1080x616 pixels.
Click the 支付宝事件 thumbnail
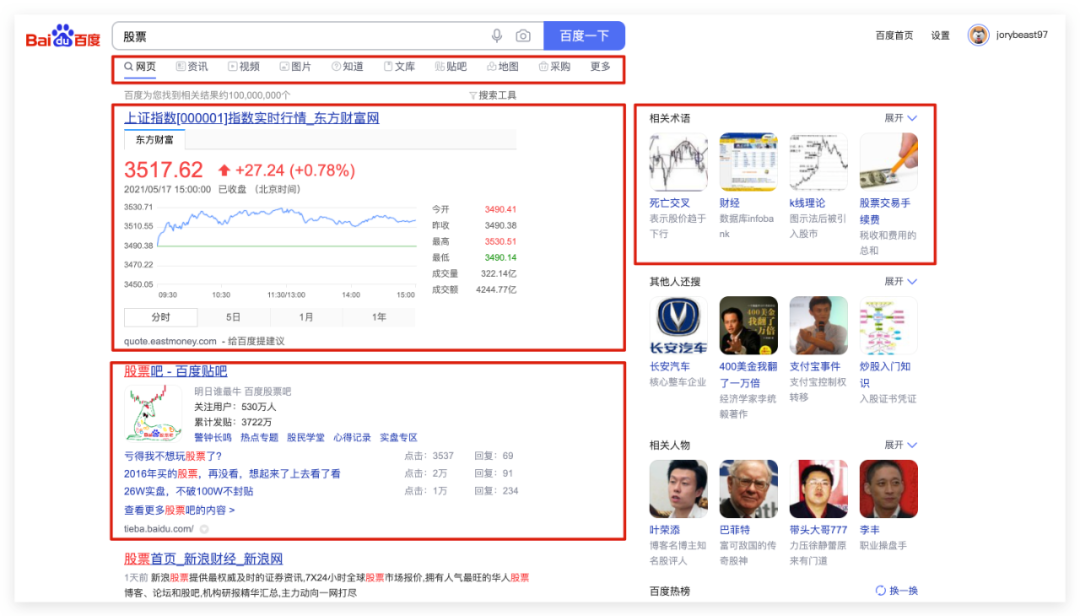(818, 325)
